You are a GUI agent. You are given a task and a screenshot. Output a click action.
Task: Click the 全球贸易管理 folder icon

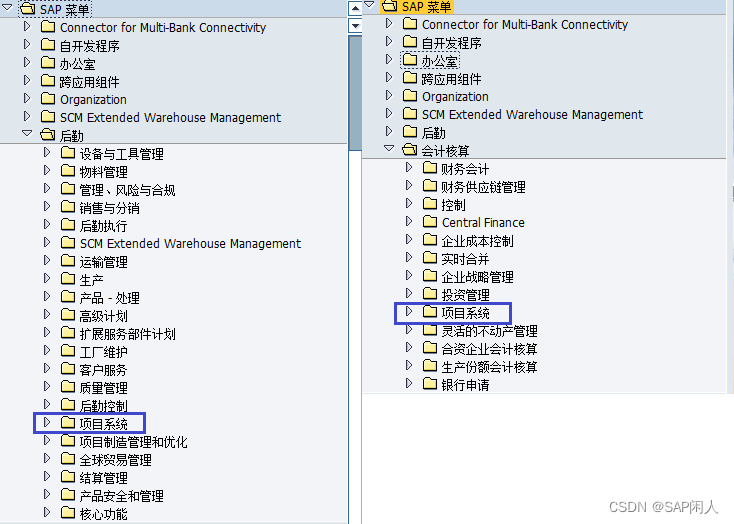pyautogui.click(x=68, y=459)
